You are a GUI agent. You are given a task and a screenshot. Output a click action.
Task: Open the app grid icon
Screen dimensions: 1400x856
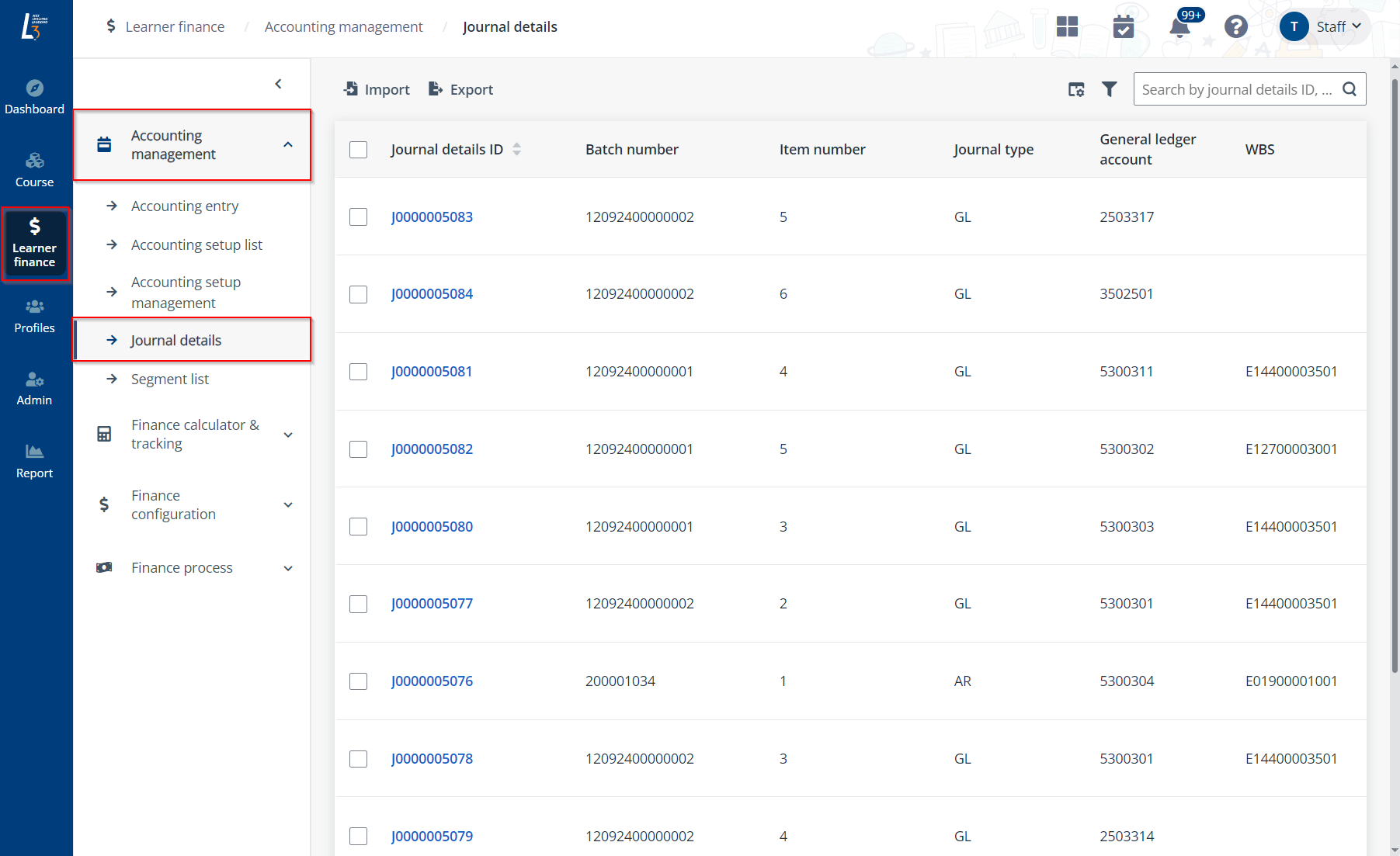[x=1067, y=27]
